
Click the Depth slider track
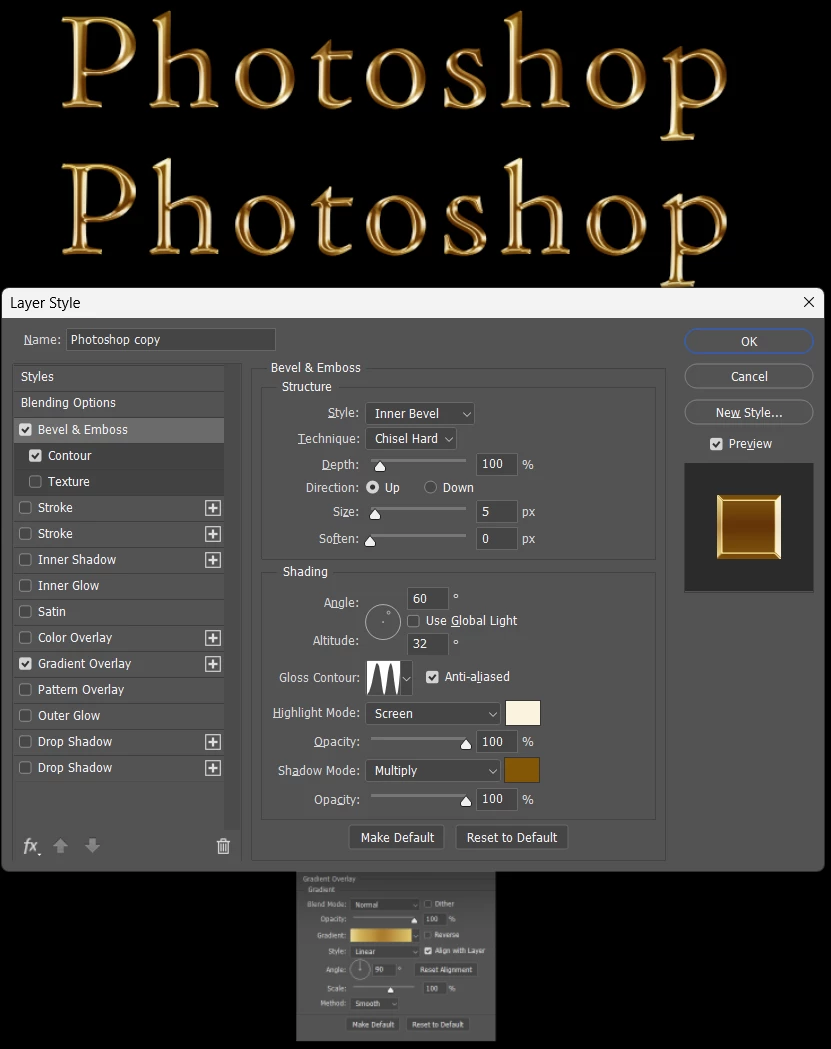418,461
